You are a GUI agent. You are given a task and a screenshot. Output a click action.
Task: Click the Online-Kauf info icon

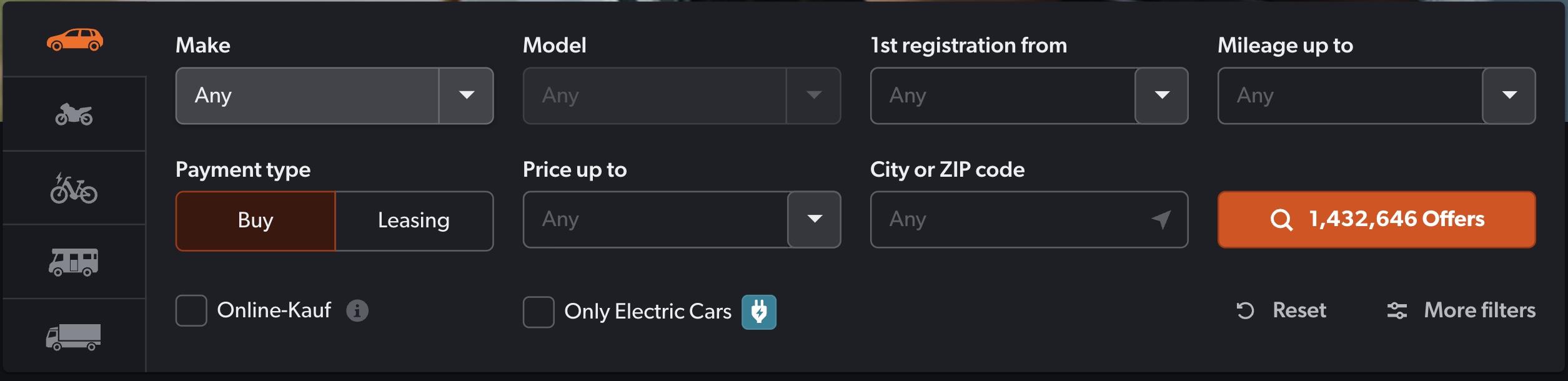[357, 310]
